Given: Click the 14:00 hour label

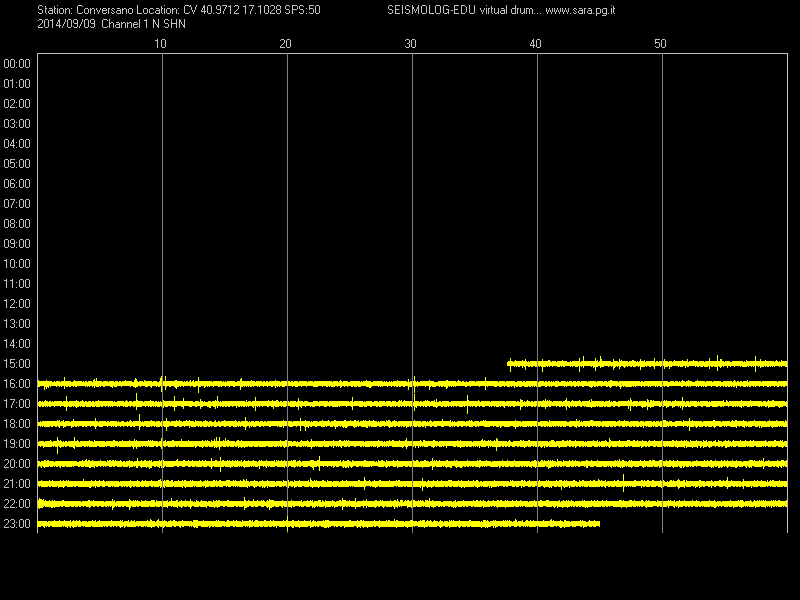Looking at the screenshot, I should point(17,344).
